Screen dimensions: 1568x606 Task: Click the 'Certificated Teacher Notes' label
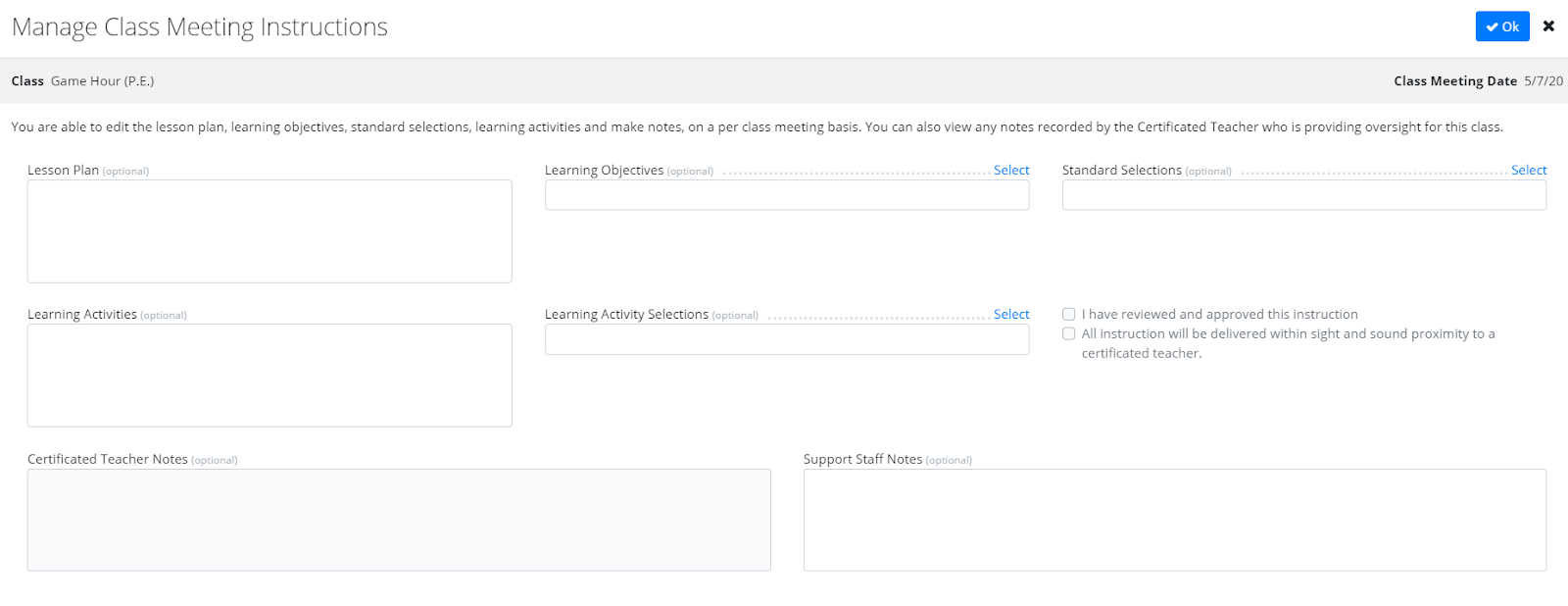[108, 459]
